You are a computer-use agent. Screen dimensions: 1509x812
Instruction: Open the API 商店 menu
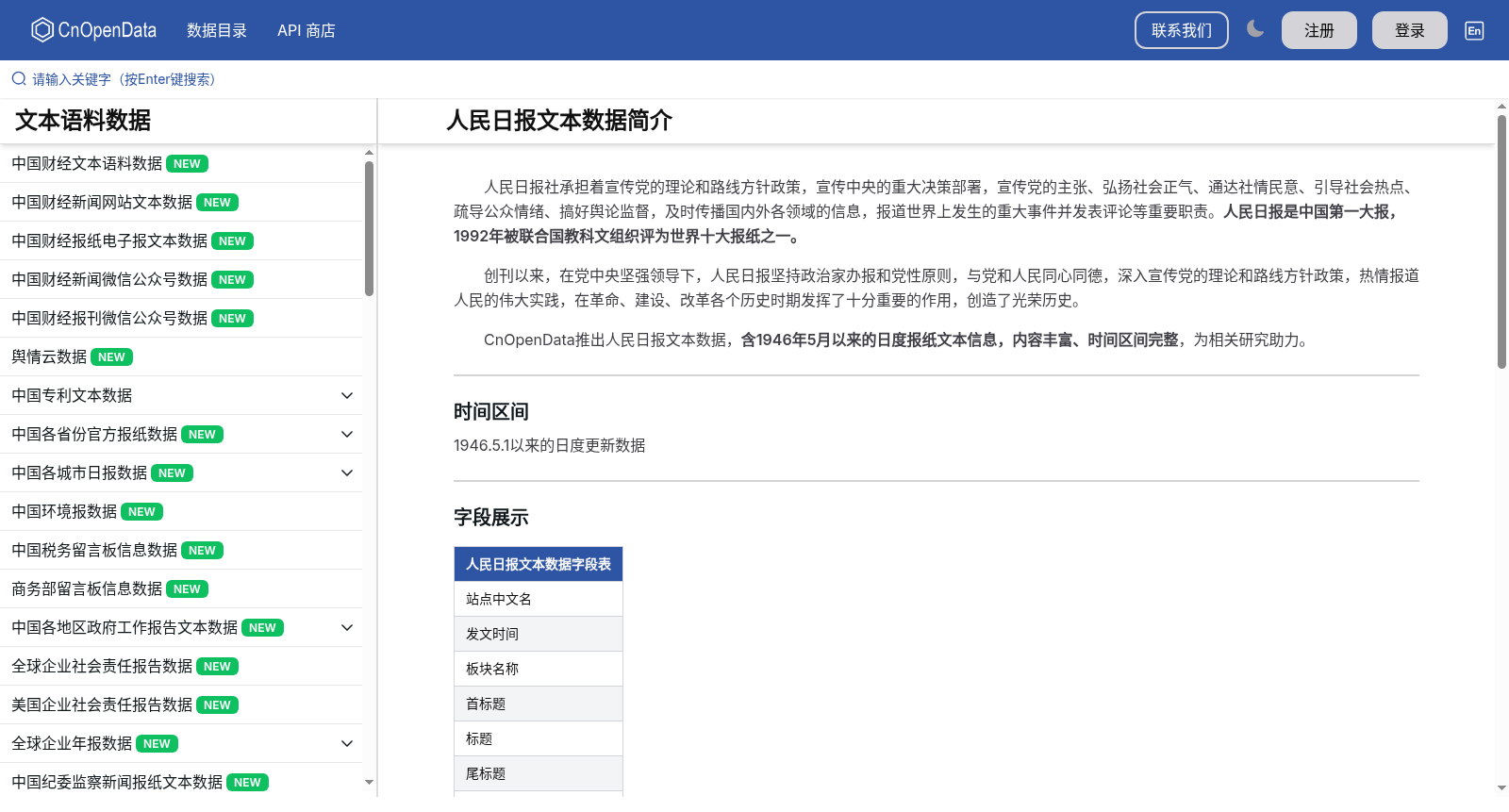tap(307, 30)
